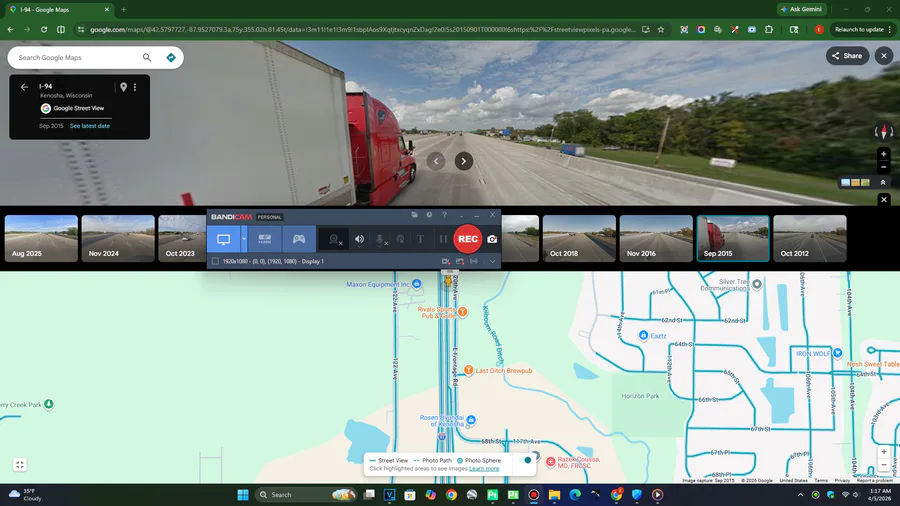
Task: Zoom in on Street View image
Action: coord(883,154)
